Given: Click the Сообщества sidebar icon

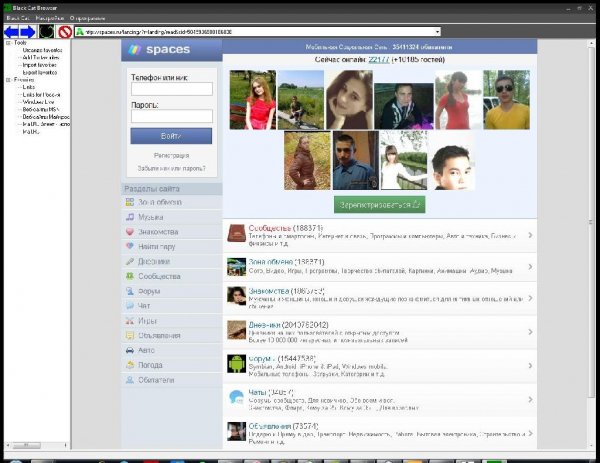Looking at the screenshot, I should click(130, 276).
